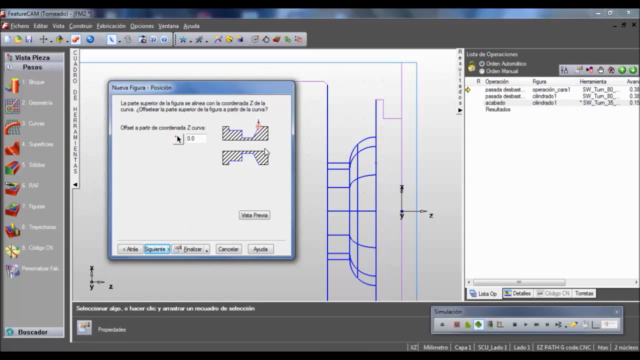Open the Vista menu
The height and width of the screenshot is (360, 640).
[58, 26]
